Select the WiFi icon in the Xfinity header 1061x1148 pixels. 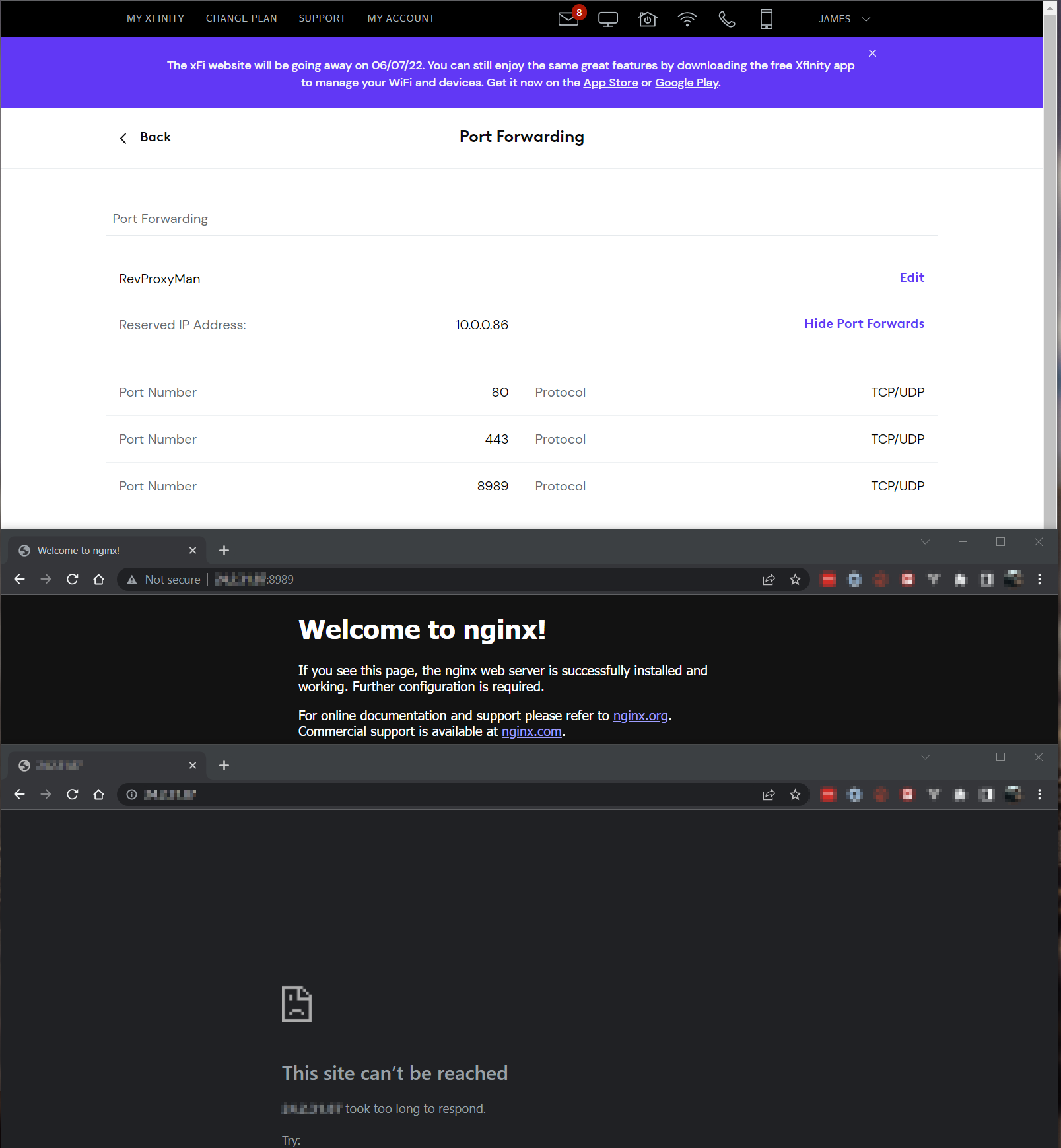687,19
